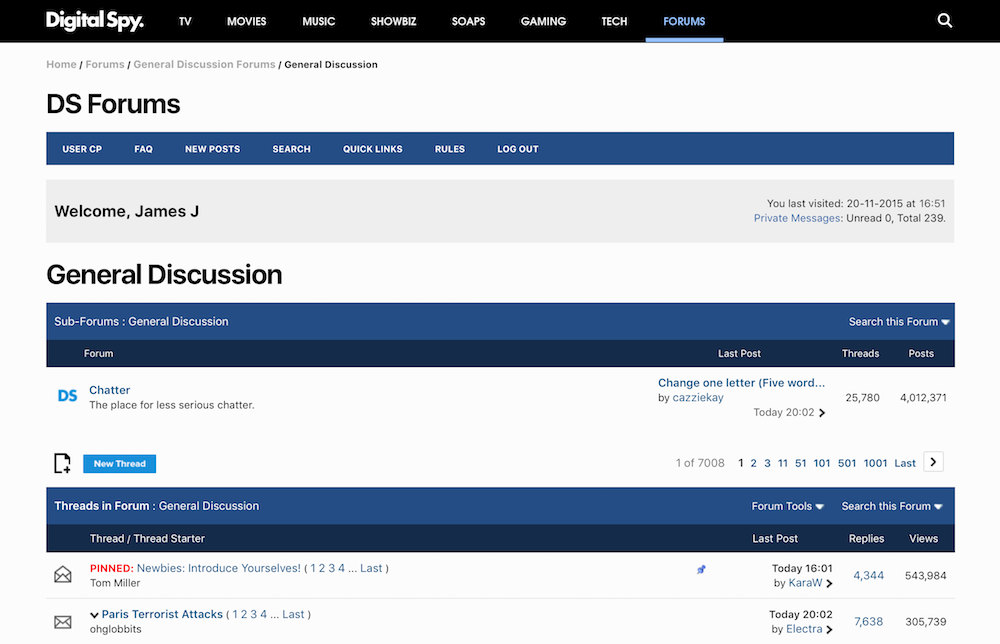1000x644 pixels.
Task: Click the Home breadcrumb link
Action: point(61,63)
